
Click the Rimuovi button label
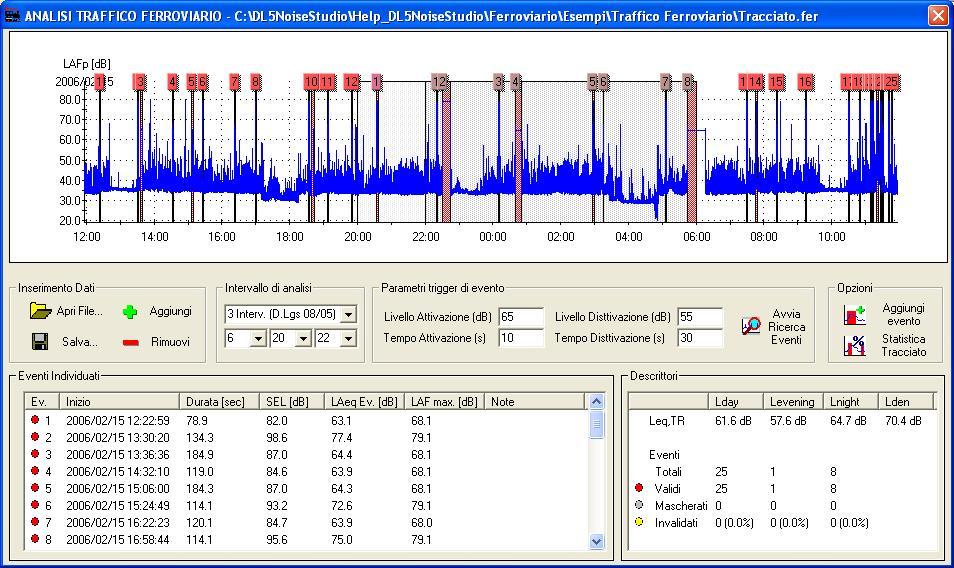(170, 342)
